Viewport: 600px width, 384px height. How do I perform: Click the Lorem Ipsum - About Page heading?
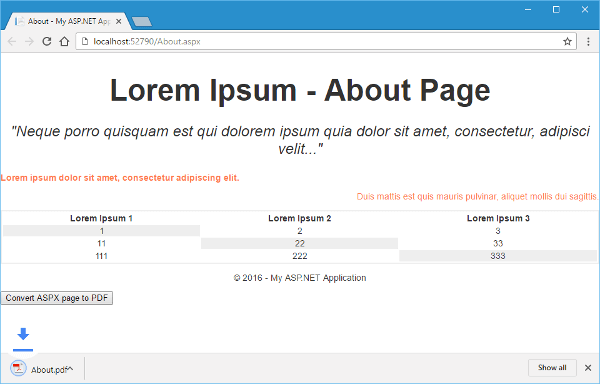tap(300, 90)
